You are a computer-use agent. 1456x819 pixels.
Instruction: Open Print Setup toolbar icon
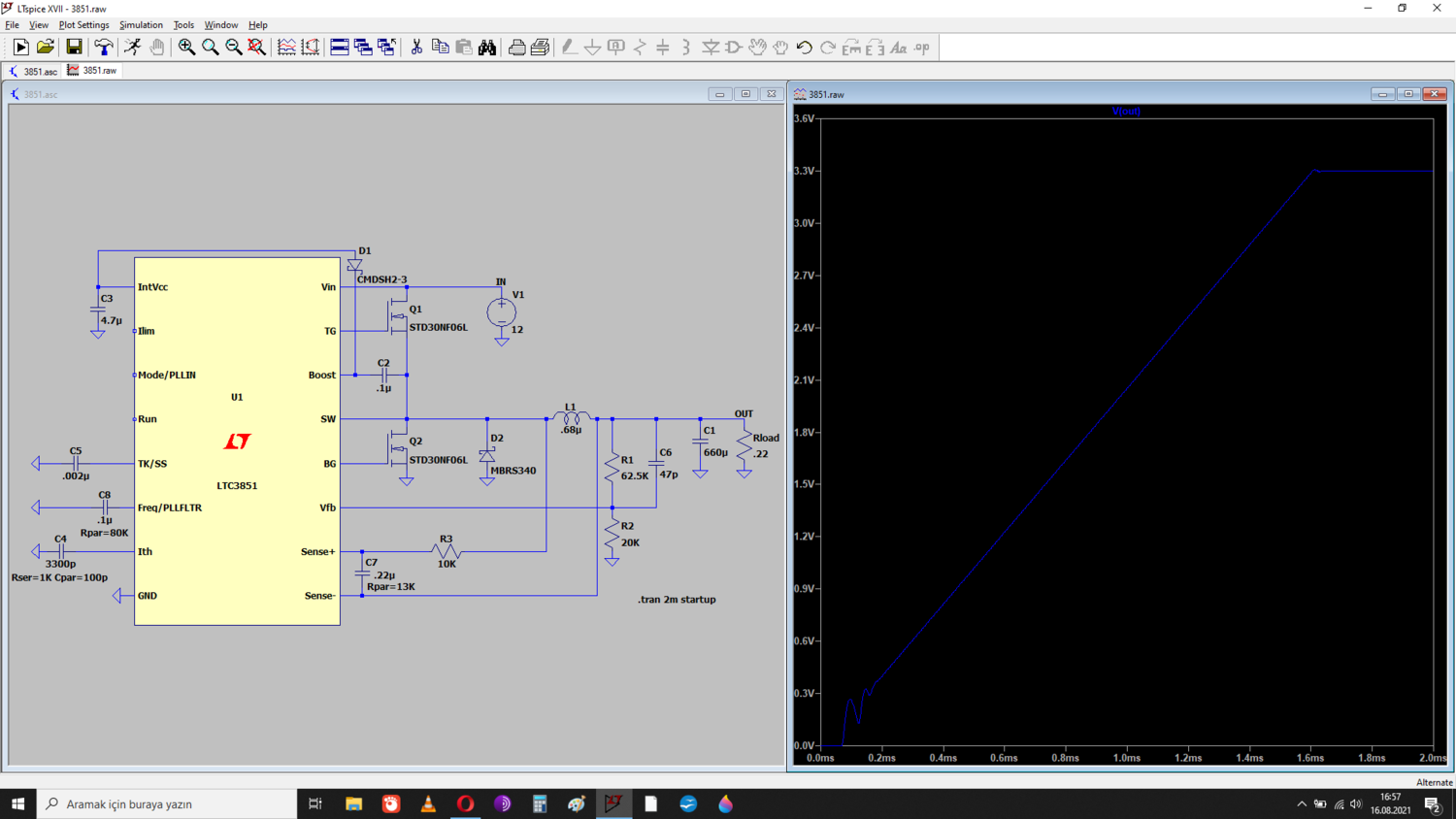pos(541,47)
